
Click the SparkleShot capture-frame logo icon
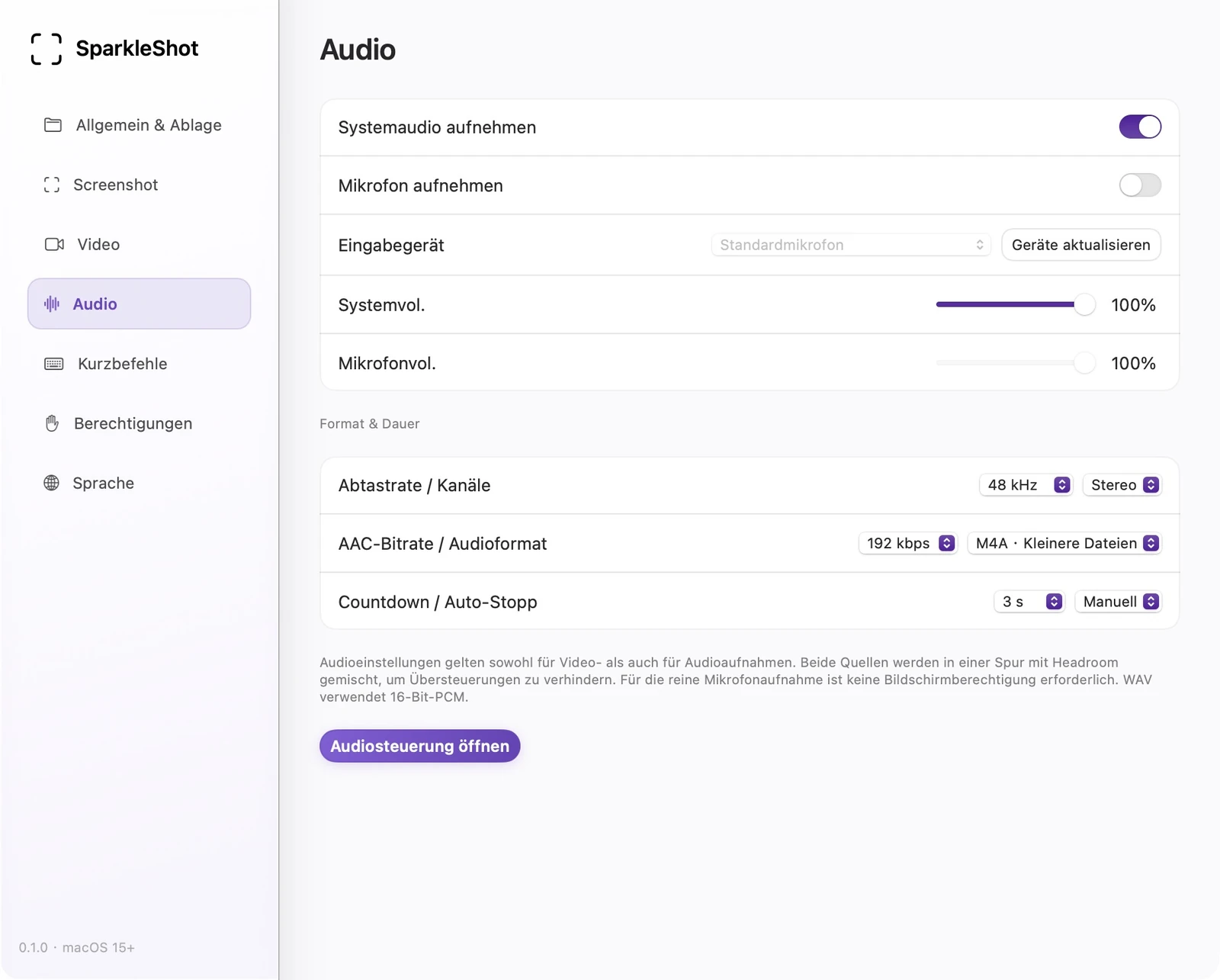[47, 49]
